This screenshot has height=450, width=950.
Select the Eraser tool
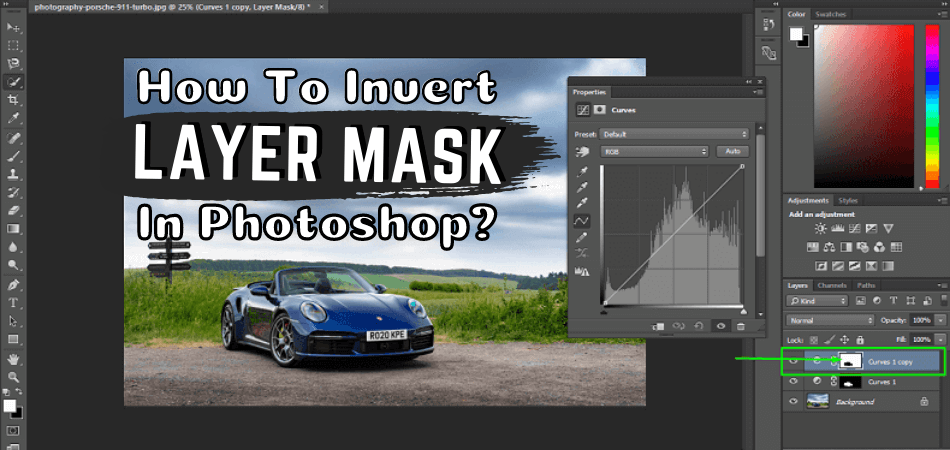pyautogui.click(x=13, y=211)
